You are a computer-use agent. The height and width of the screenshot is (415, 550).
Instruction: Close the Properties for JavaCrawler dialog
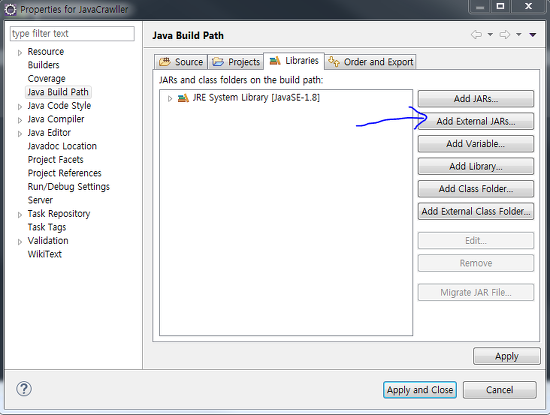point(528,6)
